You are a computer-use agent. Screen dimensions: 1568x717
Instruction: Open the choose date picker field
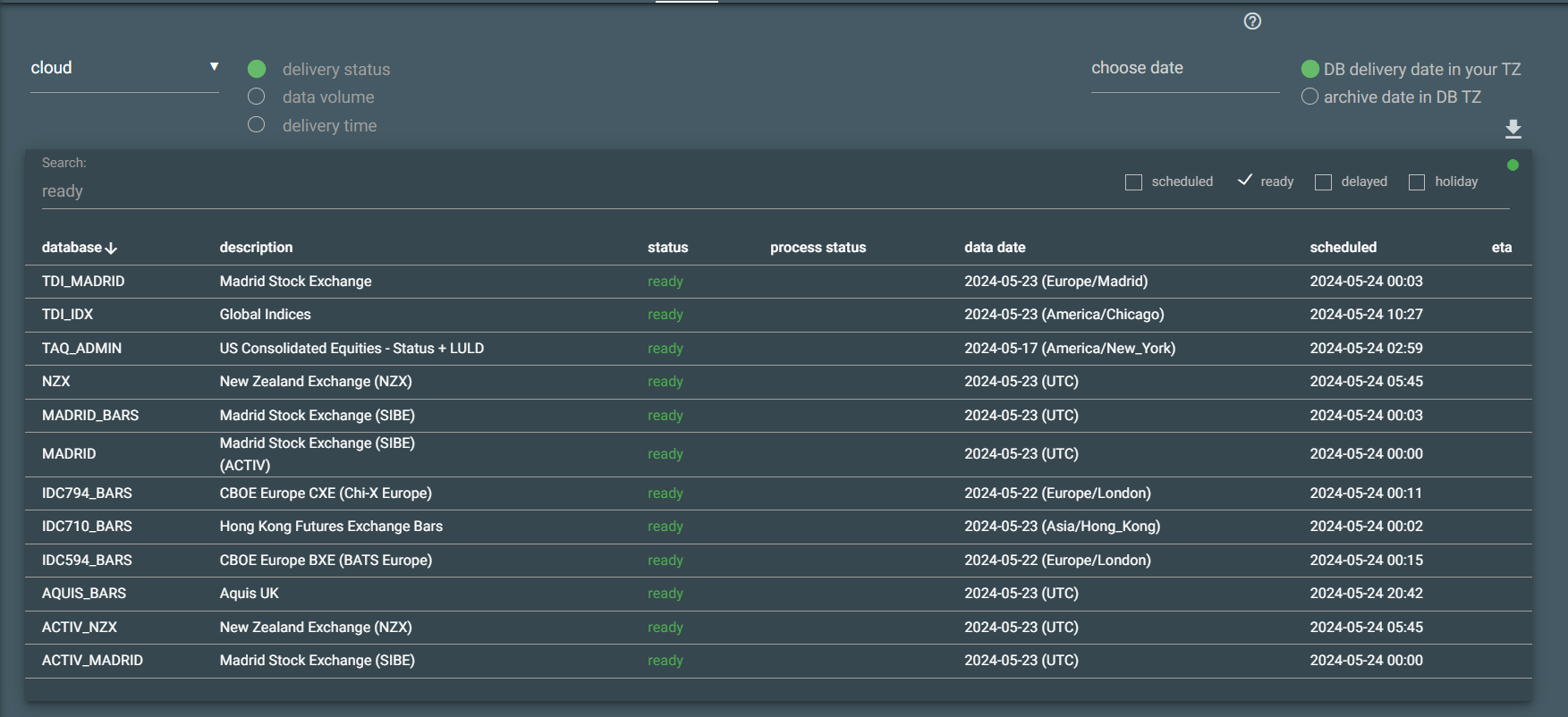[x=1184, y=68]
